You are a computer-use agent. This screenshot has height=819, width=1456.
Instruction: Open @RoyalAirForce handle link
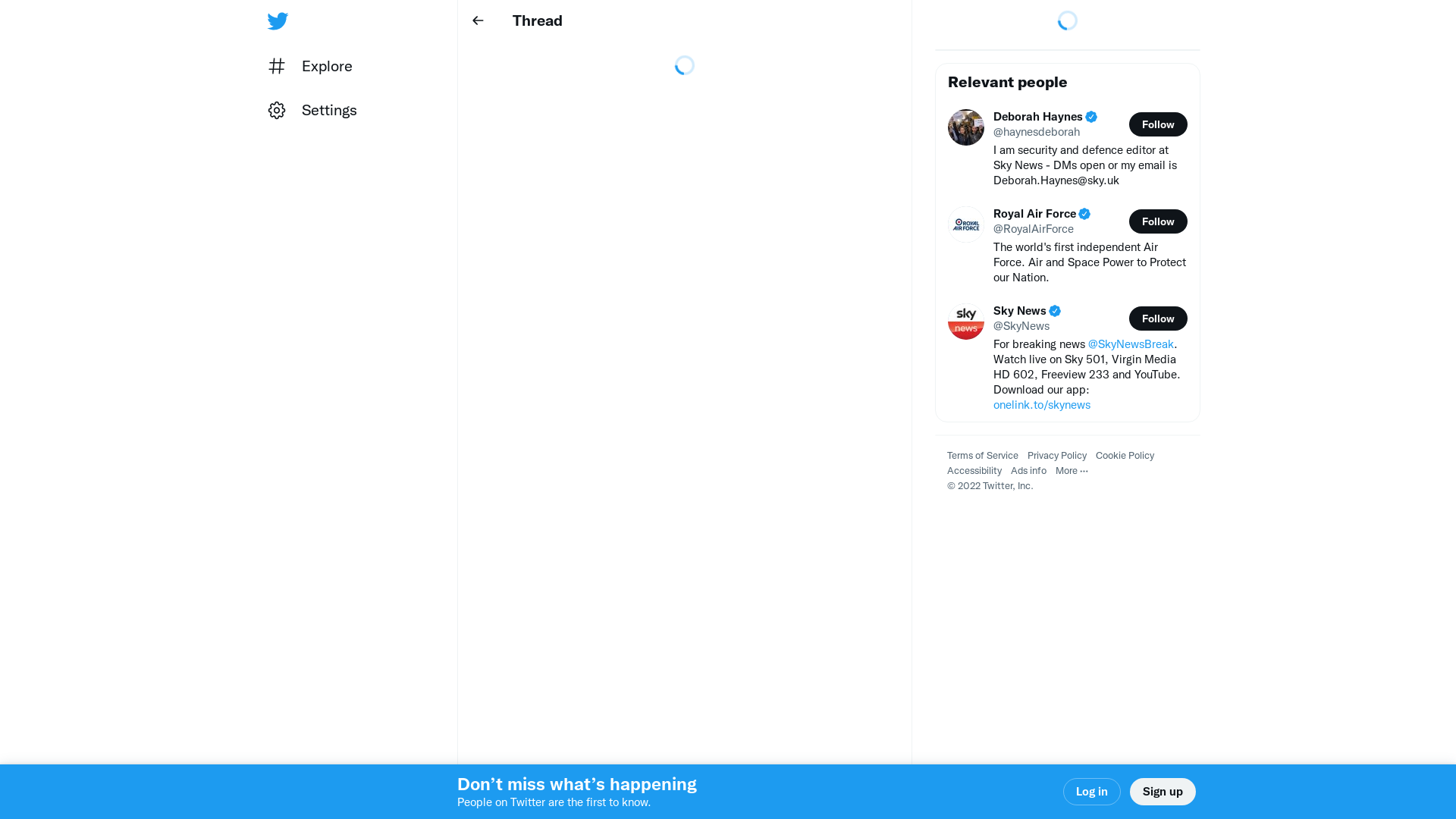point(1033,229)
